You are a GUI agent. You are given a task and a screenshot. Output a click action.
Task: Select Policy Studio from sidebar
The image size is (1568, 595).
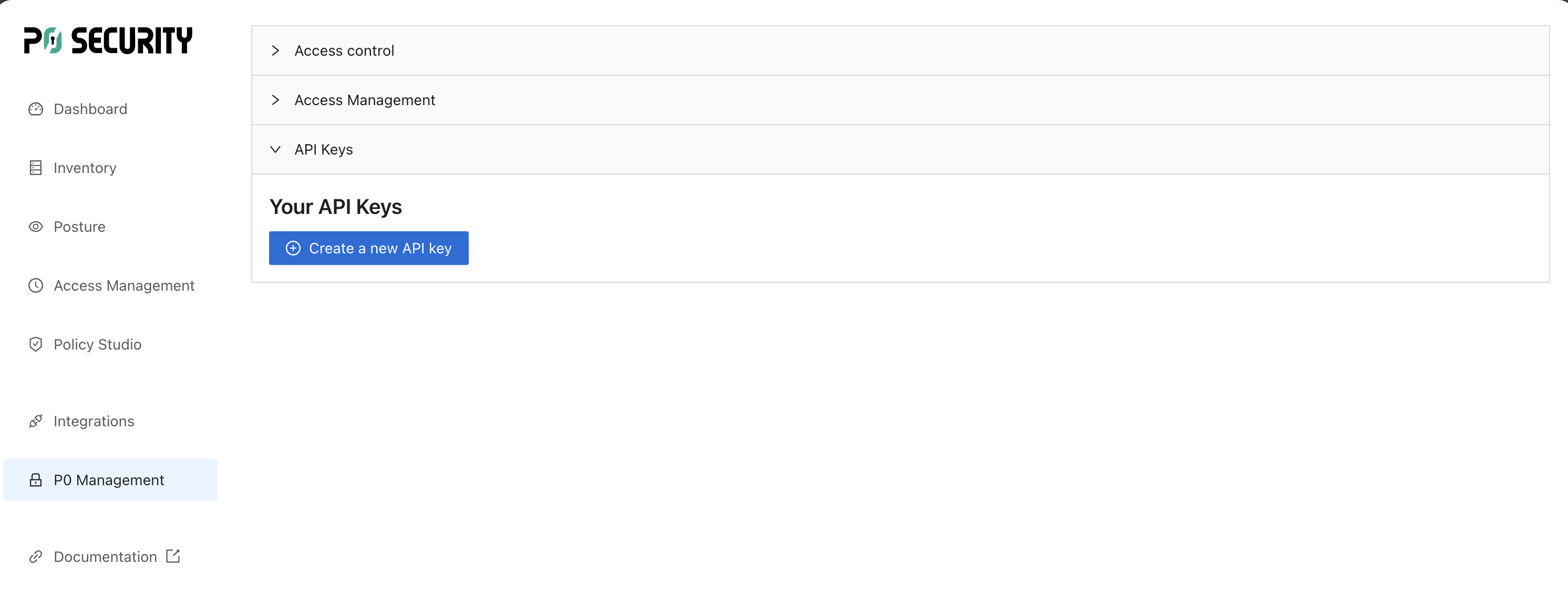97,345
